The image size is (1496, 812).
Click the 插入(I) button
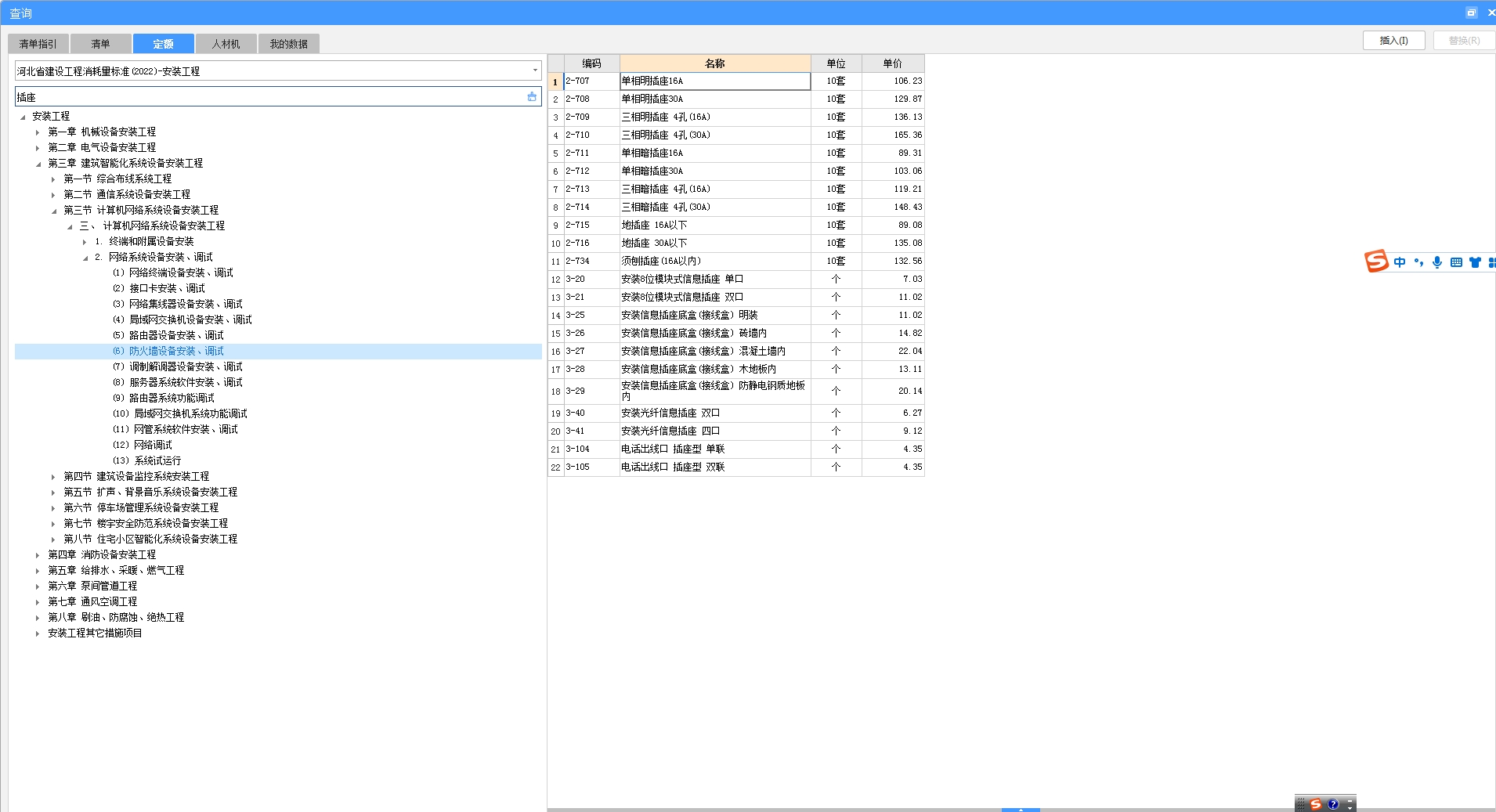coord(1393,41)
